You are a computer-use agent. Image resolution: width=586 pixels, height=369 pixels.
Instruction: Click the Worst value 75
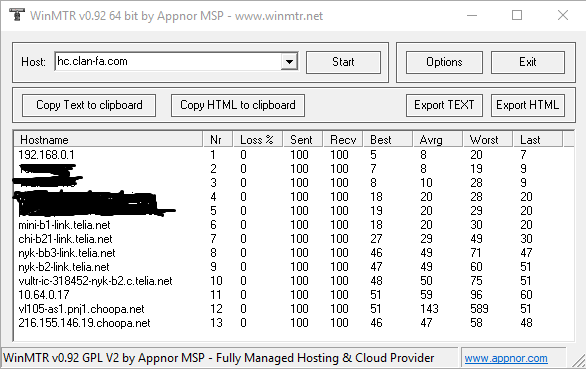(476, 281)
